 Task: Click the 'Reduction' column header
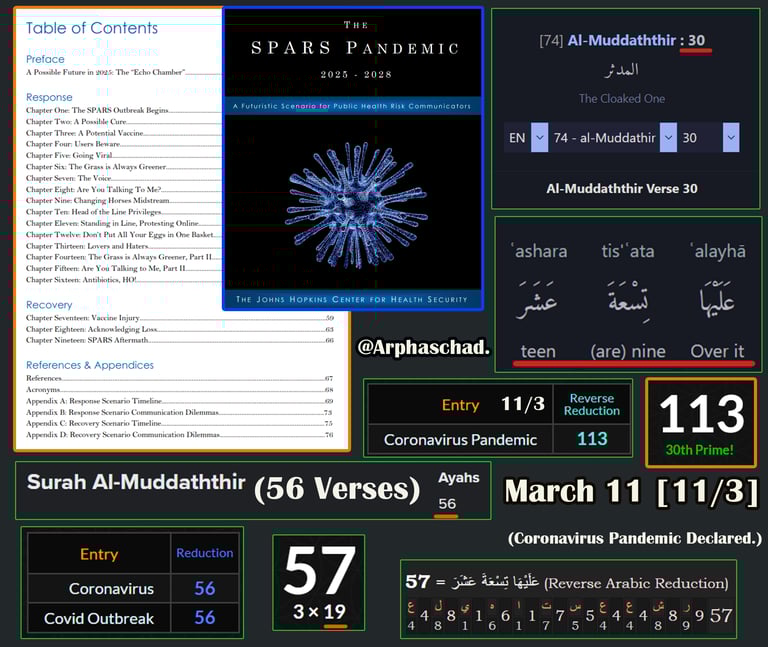tap(205, 553)
